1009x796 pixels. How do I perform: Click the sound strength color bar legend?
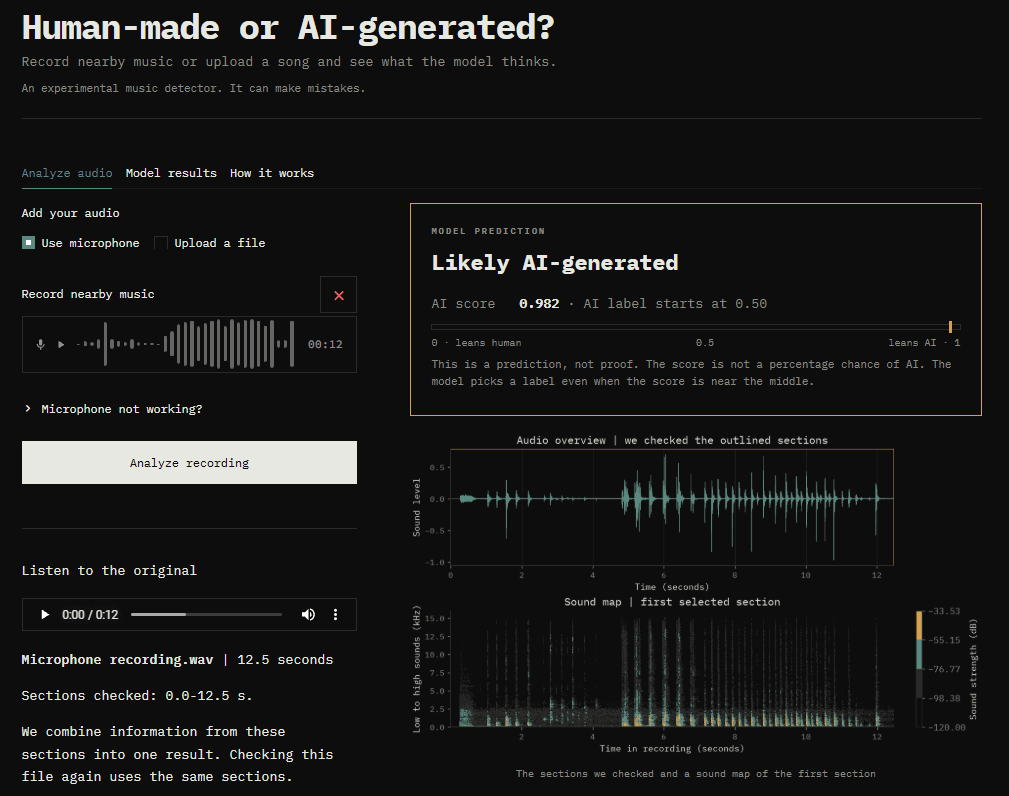pos(919,669)
